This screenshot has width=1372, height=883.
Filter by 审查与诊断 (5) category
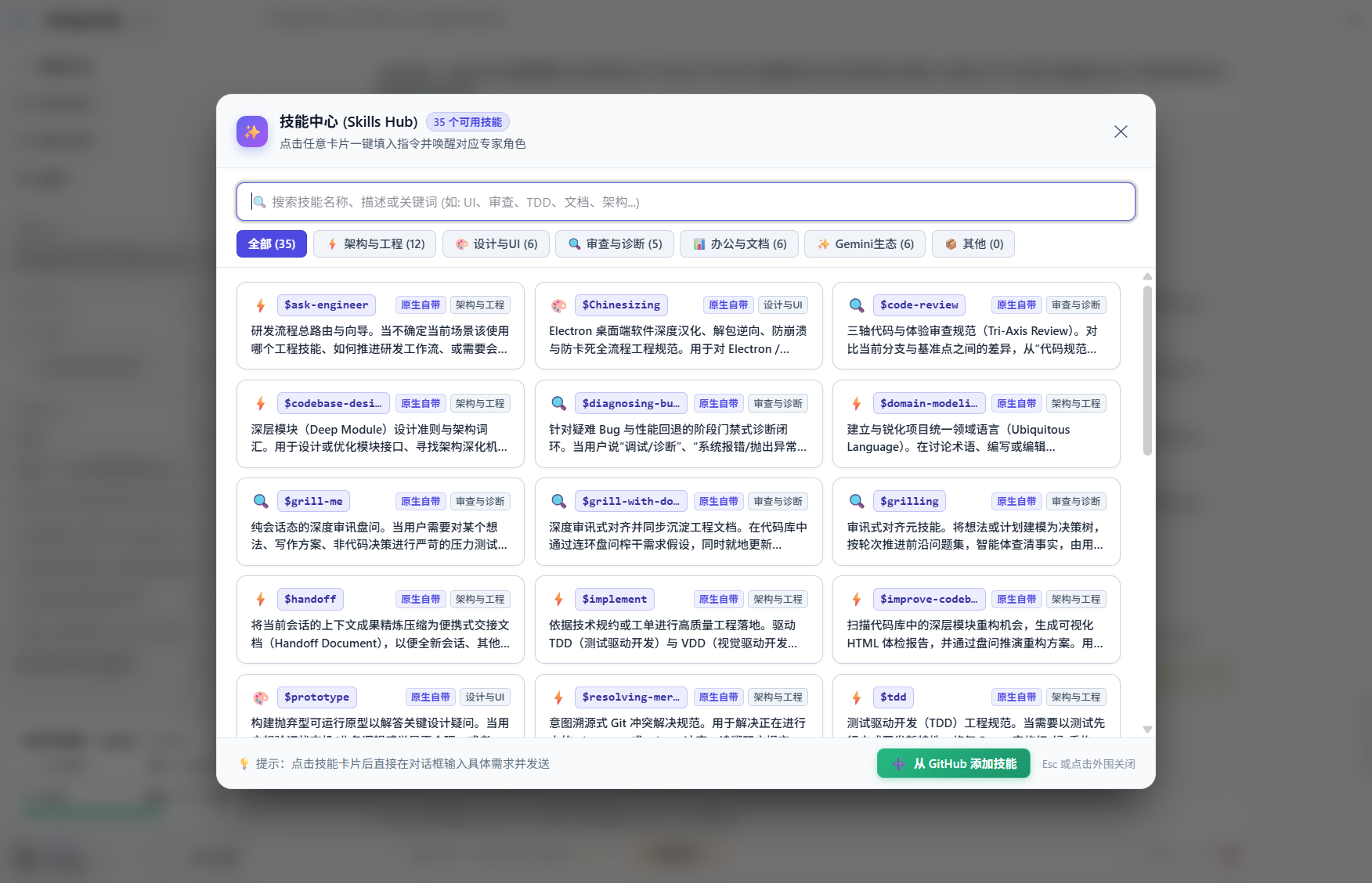point(615,244)
